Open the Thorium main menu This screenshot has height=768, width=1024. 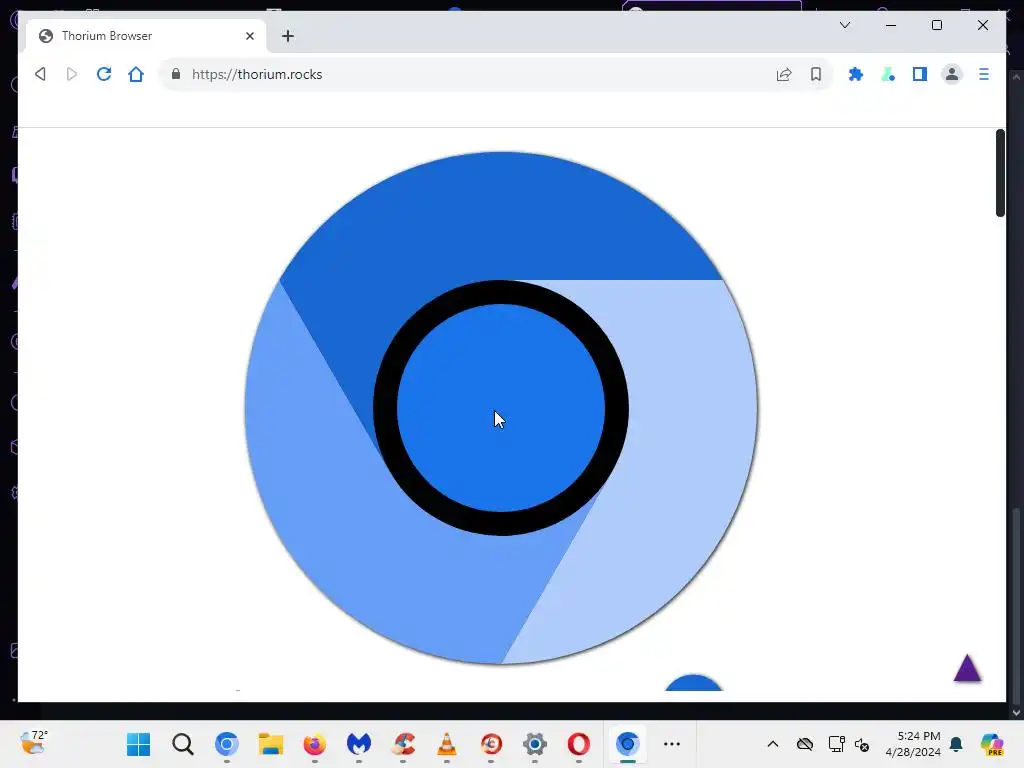(984, 74)
